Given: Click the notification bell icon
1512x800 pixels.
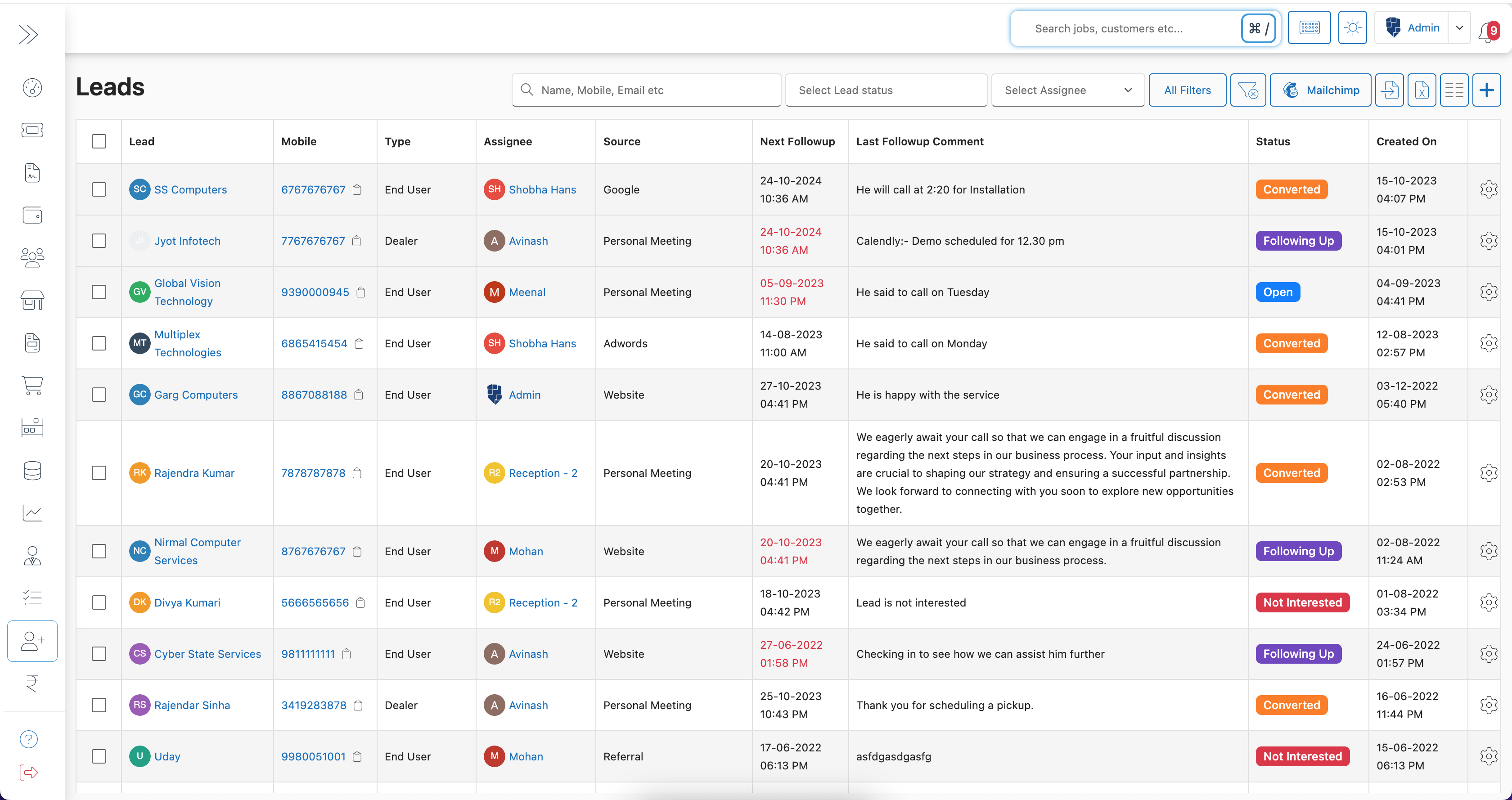Looking at the screenshot, I should pos(1487,31).
